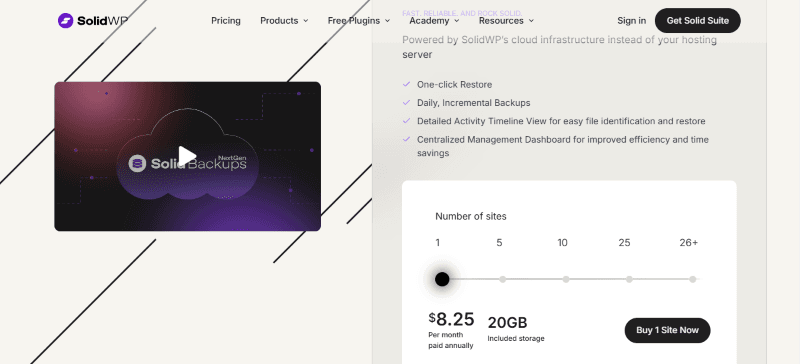Click the Buy 1 Site Now button

tap(667, 330)
